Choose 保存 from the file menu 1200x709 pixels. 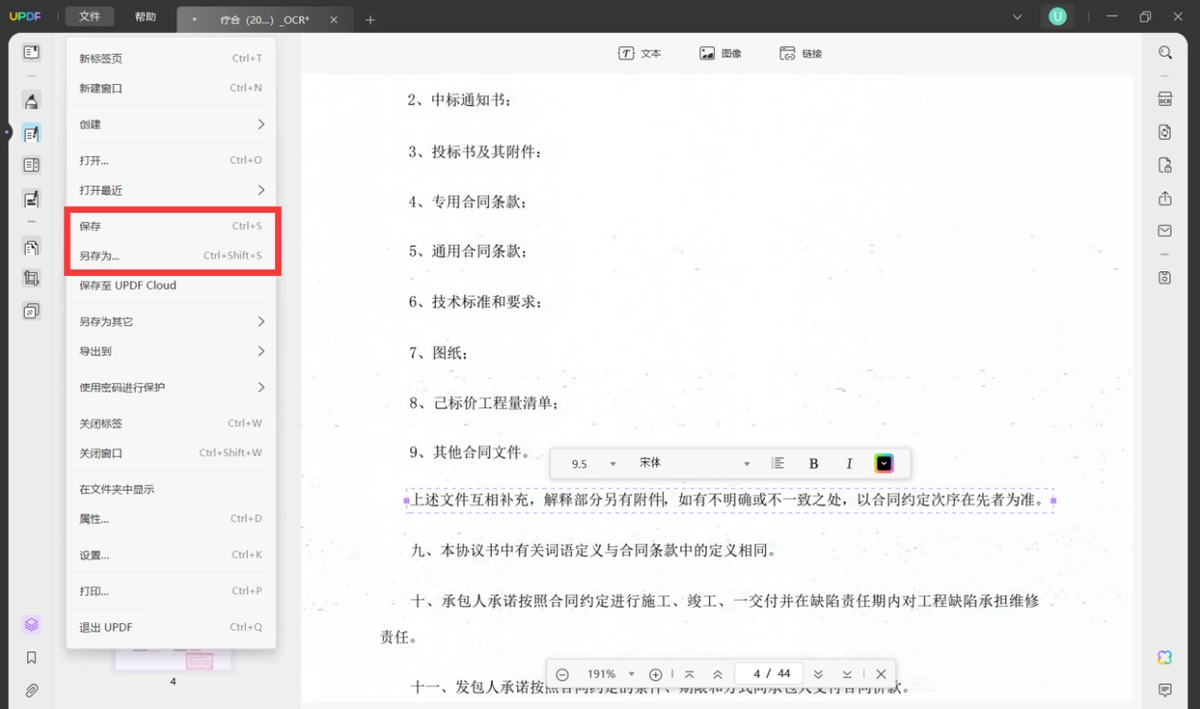171,226
